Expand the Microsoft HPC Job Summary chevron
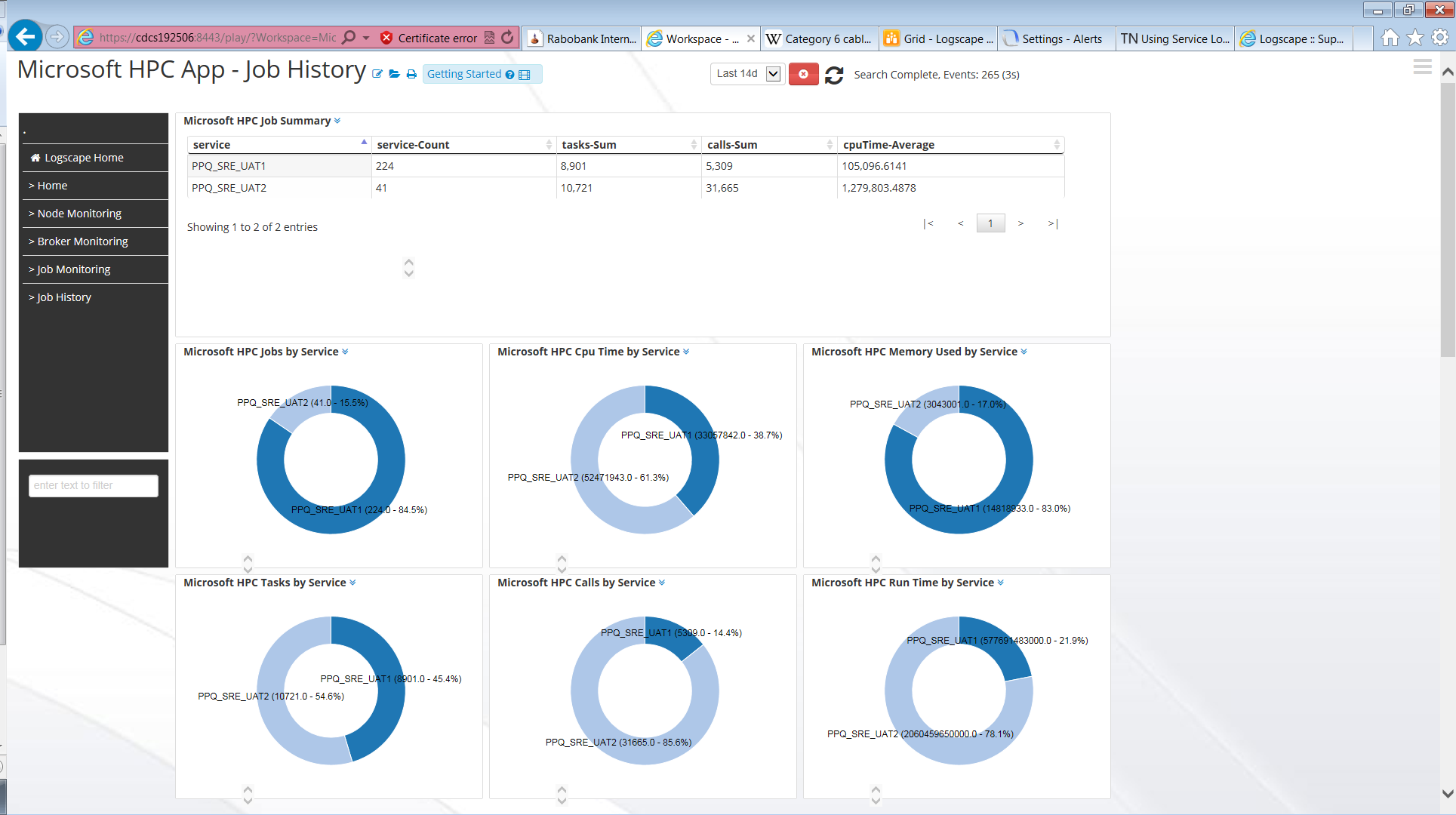This screenshot has height=815, width=1456. [x=337, y=121]
